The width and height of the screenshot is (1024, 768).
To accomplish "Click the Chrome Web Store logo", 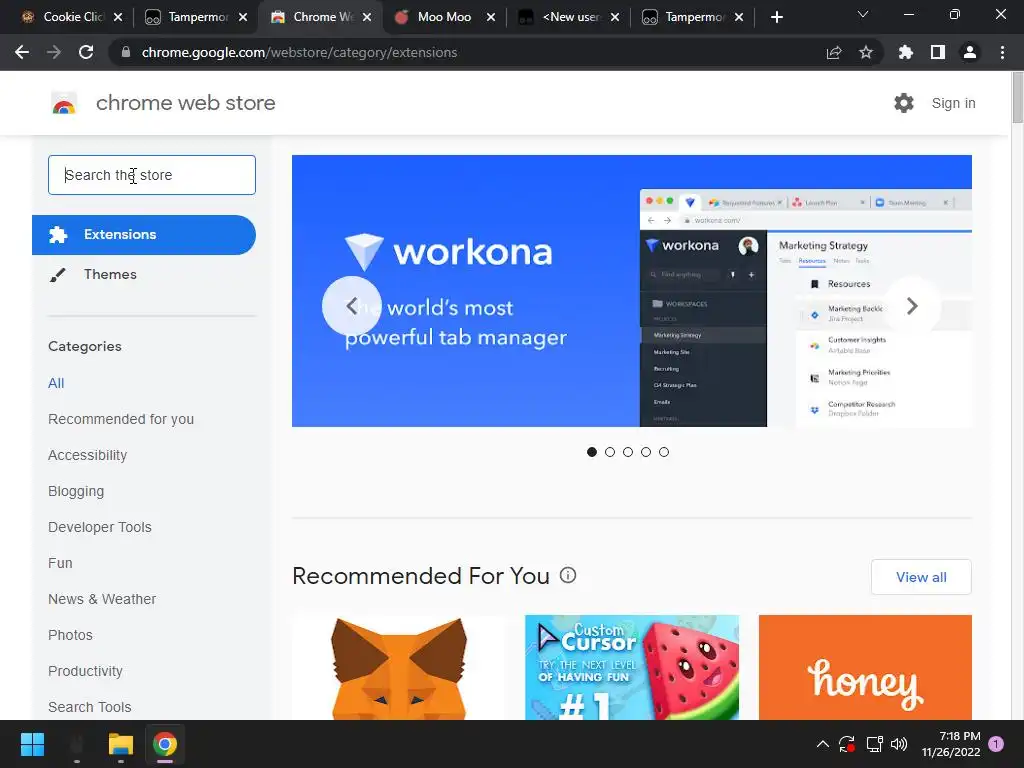I will (x=64, y=103).
